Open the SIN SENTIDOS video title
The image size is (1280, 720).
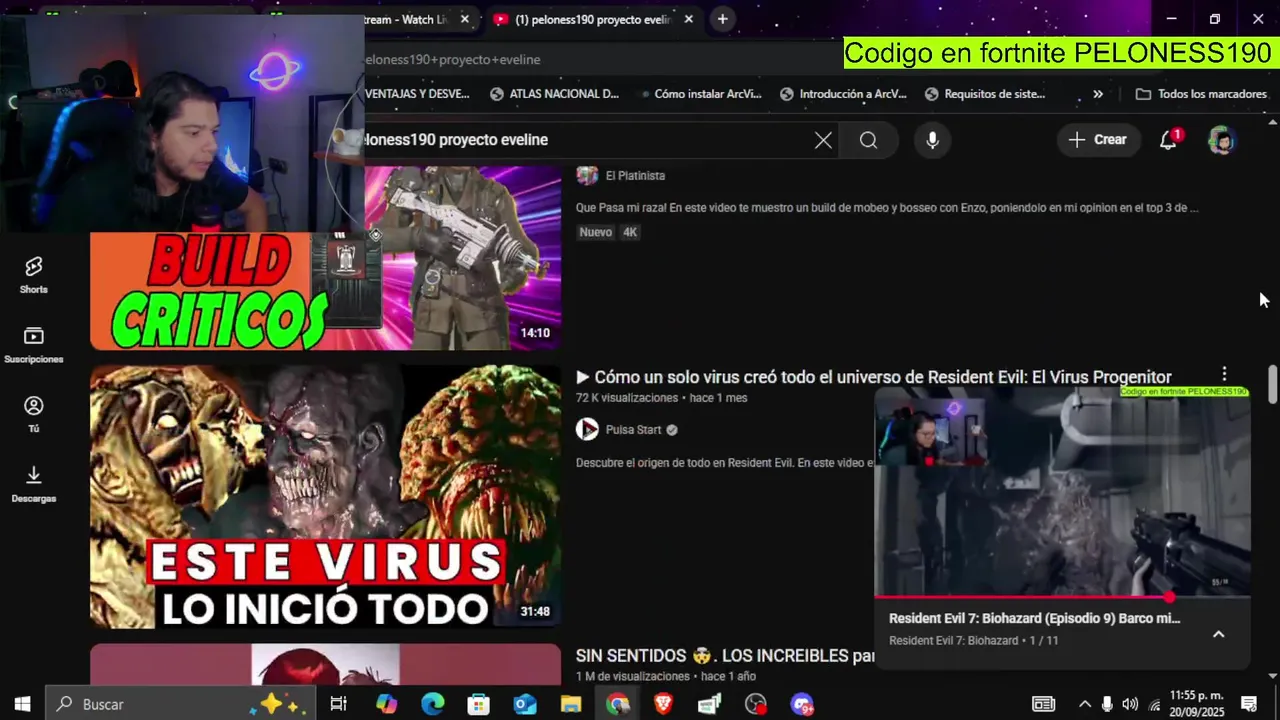tap(725, 656)
